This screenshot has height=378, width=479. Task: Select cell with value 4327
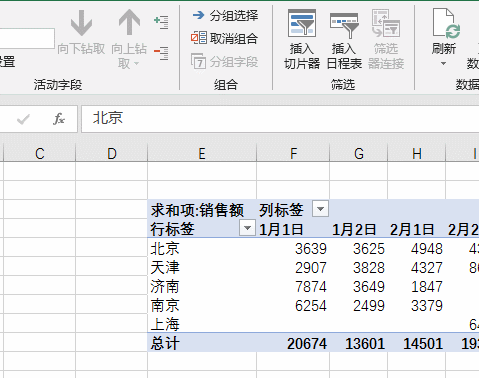tap(417, 267)
